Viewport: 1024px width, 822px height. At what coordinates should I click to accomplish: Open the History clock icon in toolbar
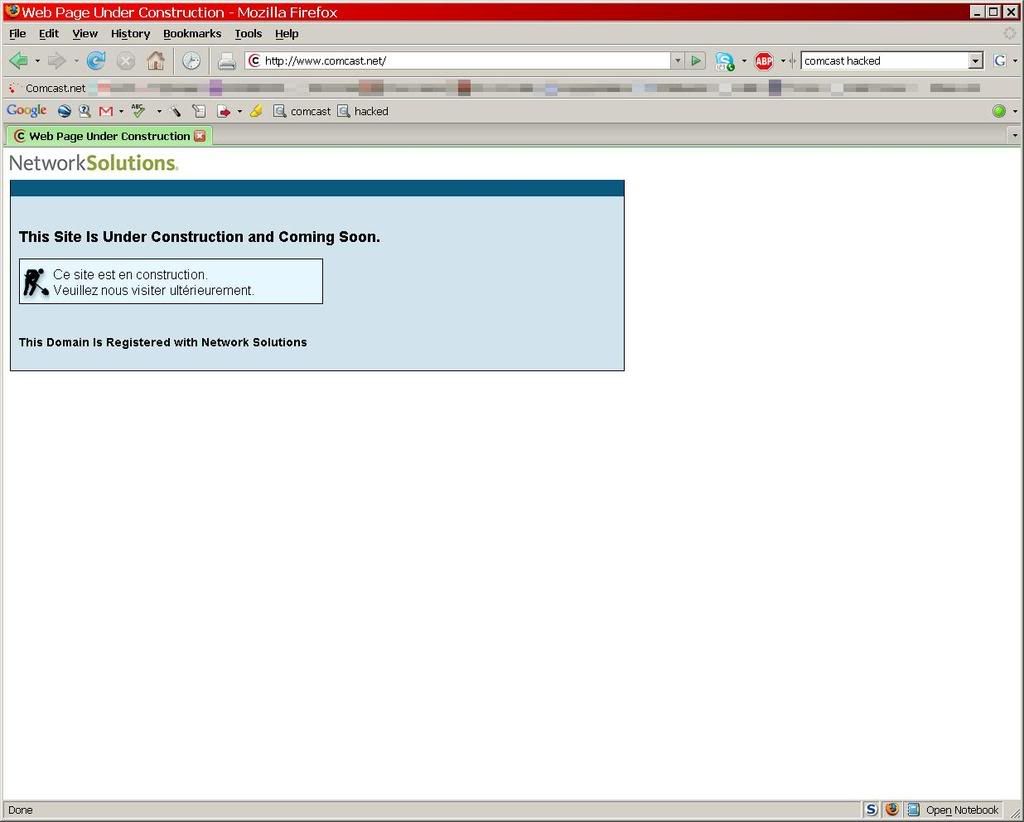click(x=191, y=61)
